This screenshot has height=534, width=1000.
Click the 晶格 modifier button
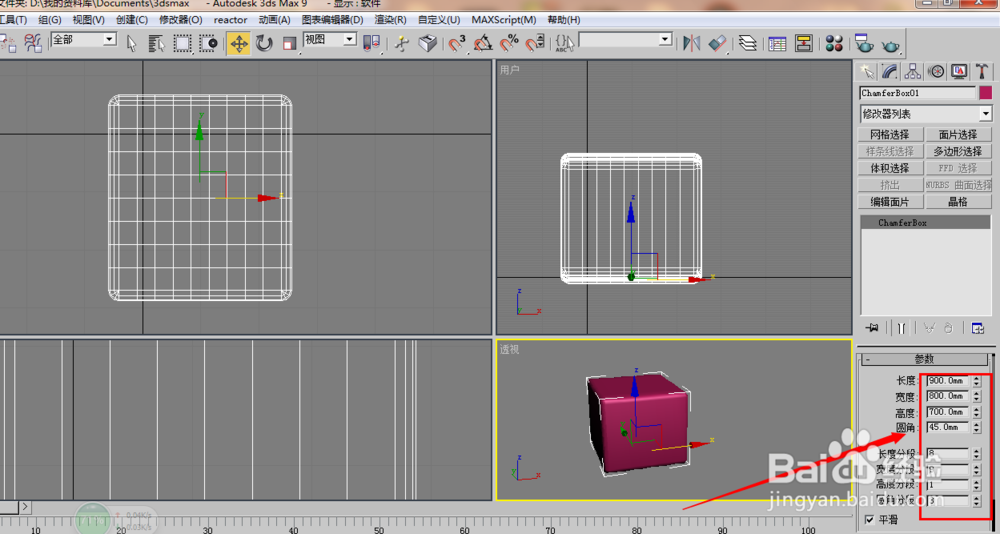[958, 202]
